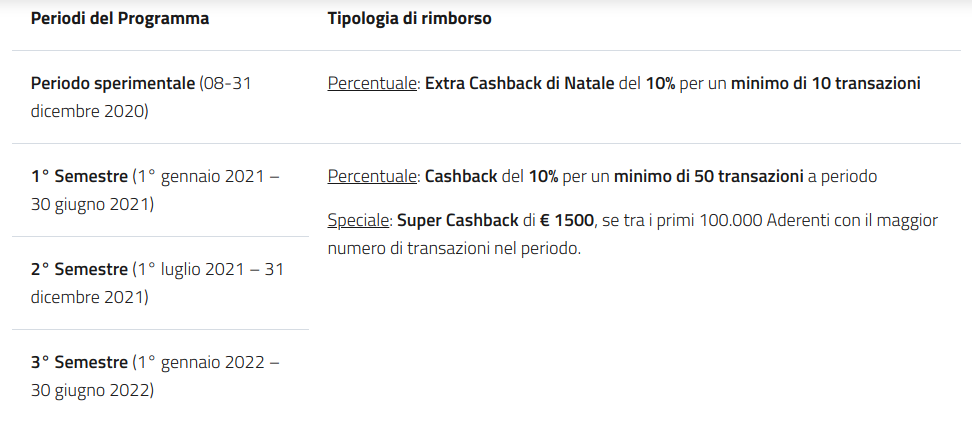Click the 'Tipologia di rimborso' column header
The image size is (972, 421).
pyautogui.click(x=409, y=19)
